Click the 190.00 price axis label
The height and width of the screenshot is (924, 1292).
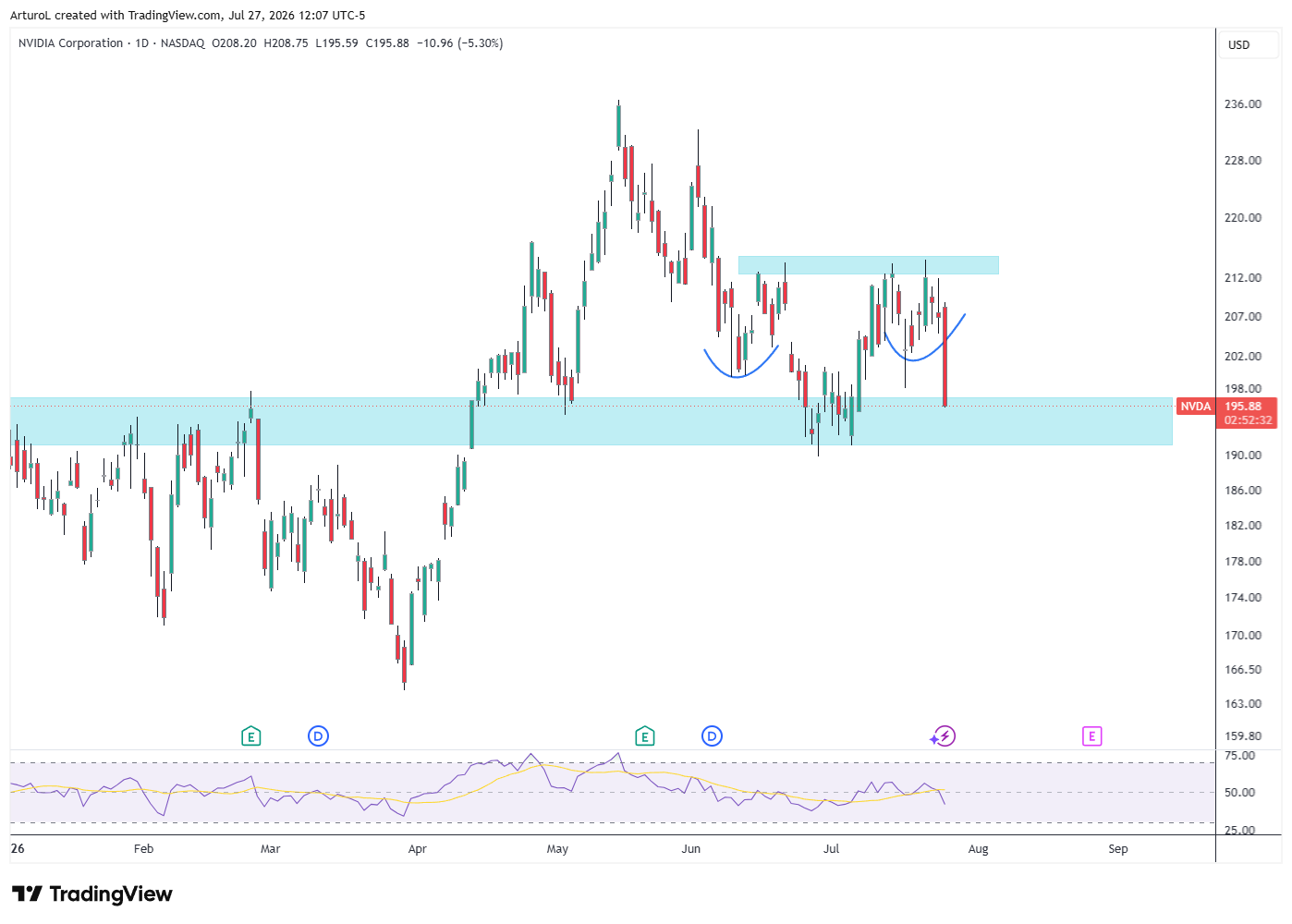point(1243,456)
